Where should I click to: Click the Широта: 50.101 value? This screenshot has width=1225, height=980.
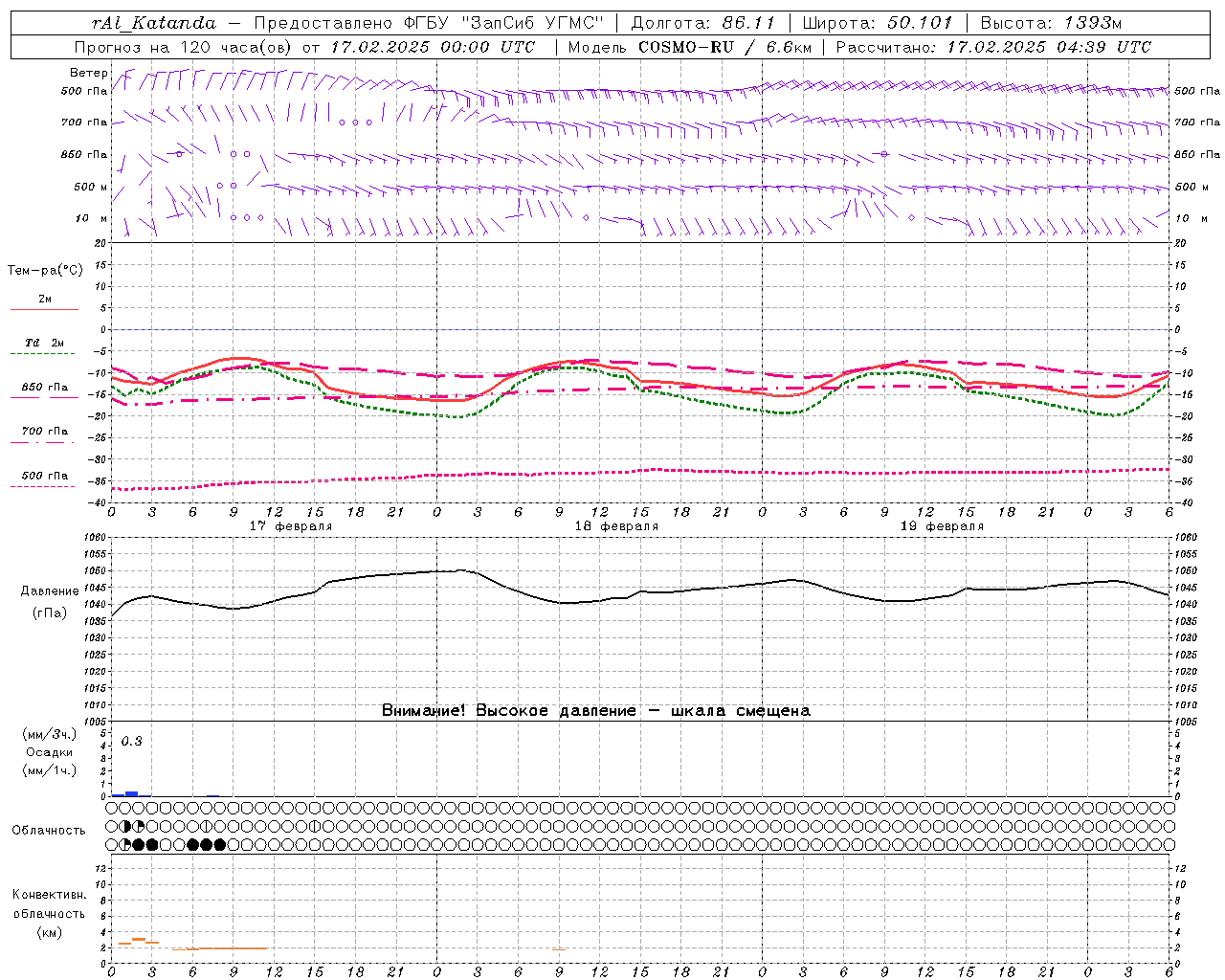[878, 23]
